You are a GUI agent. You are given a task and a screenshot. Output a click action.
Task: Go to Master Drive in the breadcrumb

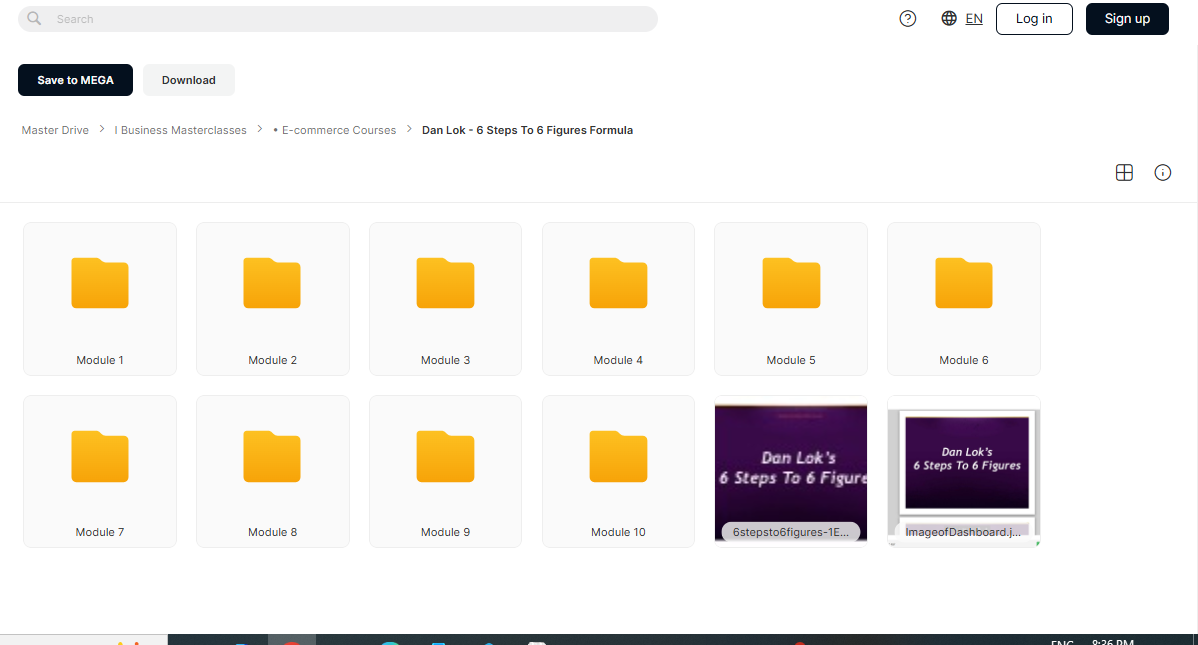pos(55,130)
